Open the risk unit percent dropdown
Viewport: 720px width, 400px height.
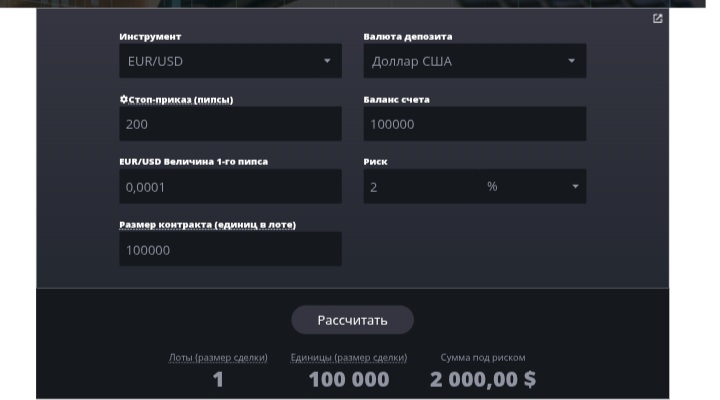pos(534,186)
